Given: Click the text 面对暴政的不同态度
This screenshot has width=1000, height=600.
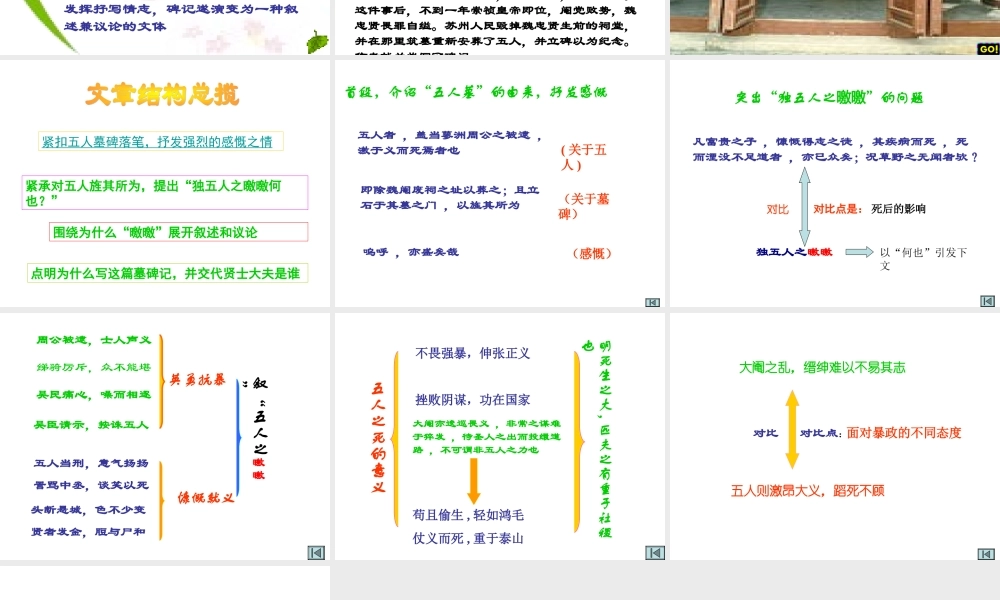Looking at the screenshot, I should (x=904, y=433).
